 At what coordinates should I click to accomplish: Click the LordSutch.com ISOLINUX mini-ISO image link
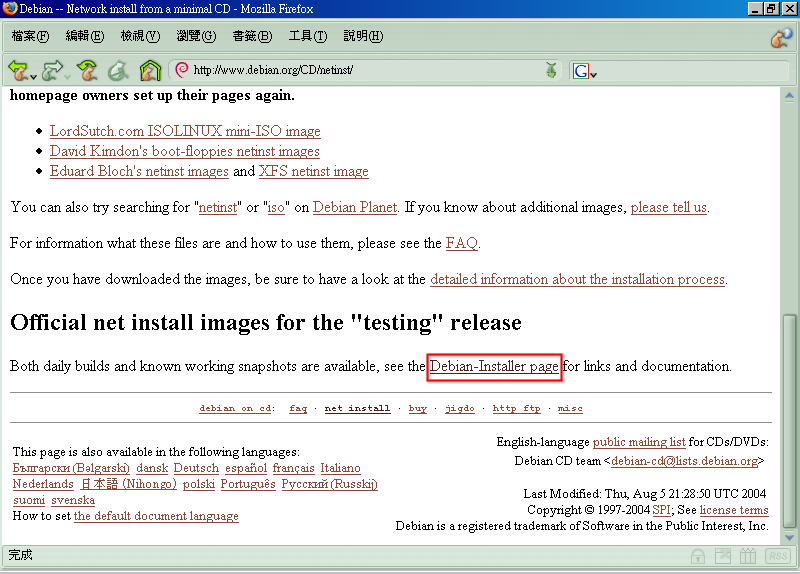coord(185,131)
